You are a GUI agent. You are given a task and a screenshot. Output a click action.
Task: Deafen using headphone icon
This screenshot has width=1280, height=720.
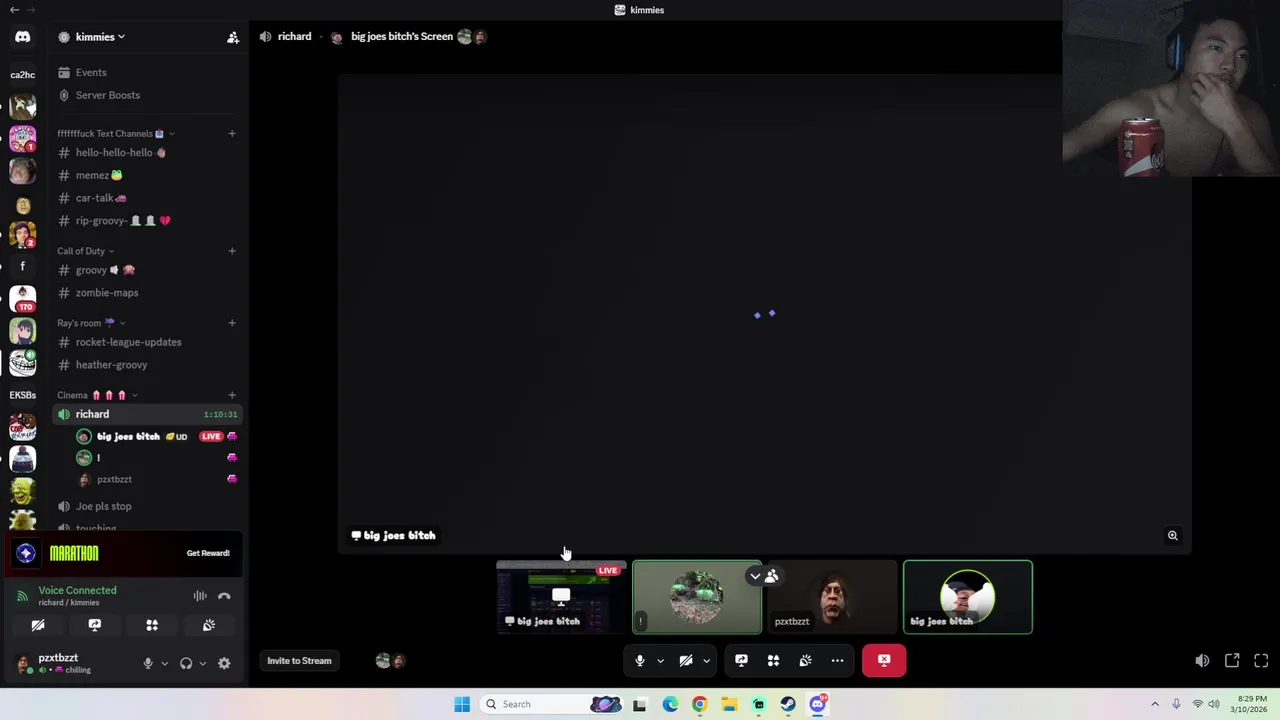(x=186, y=663)
